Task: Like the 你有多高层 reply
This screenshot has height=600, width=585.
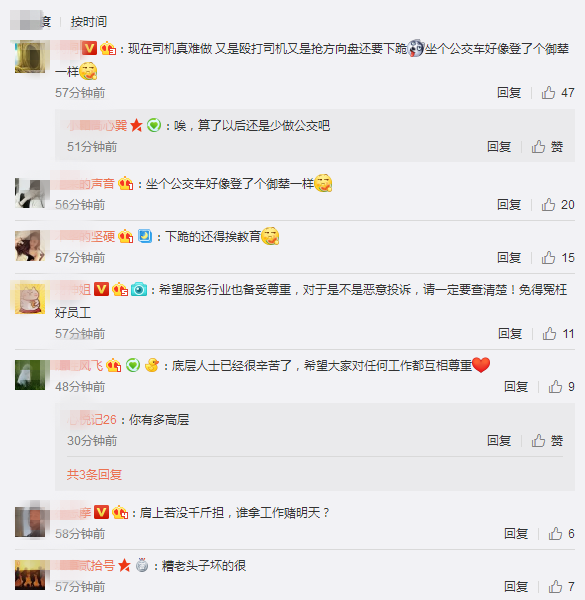Action: coord(547,441)
